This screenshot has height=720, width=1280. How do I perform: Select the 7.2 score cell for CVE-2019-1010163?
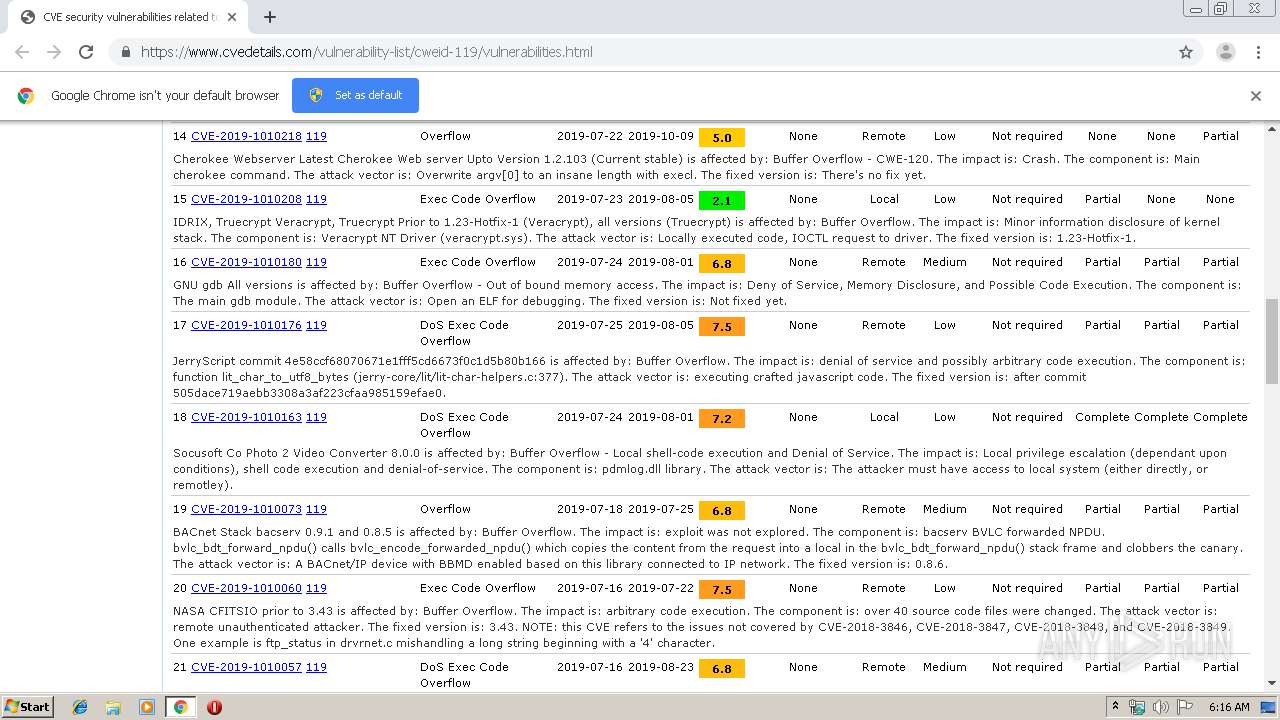(x=721, y=418)
